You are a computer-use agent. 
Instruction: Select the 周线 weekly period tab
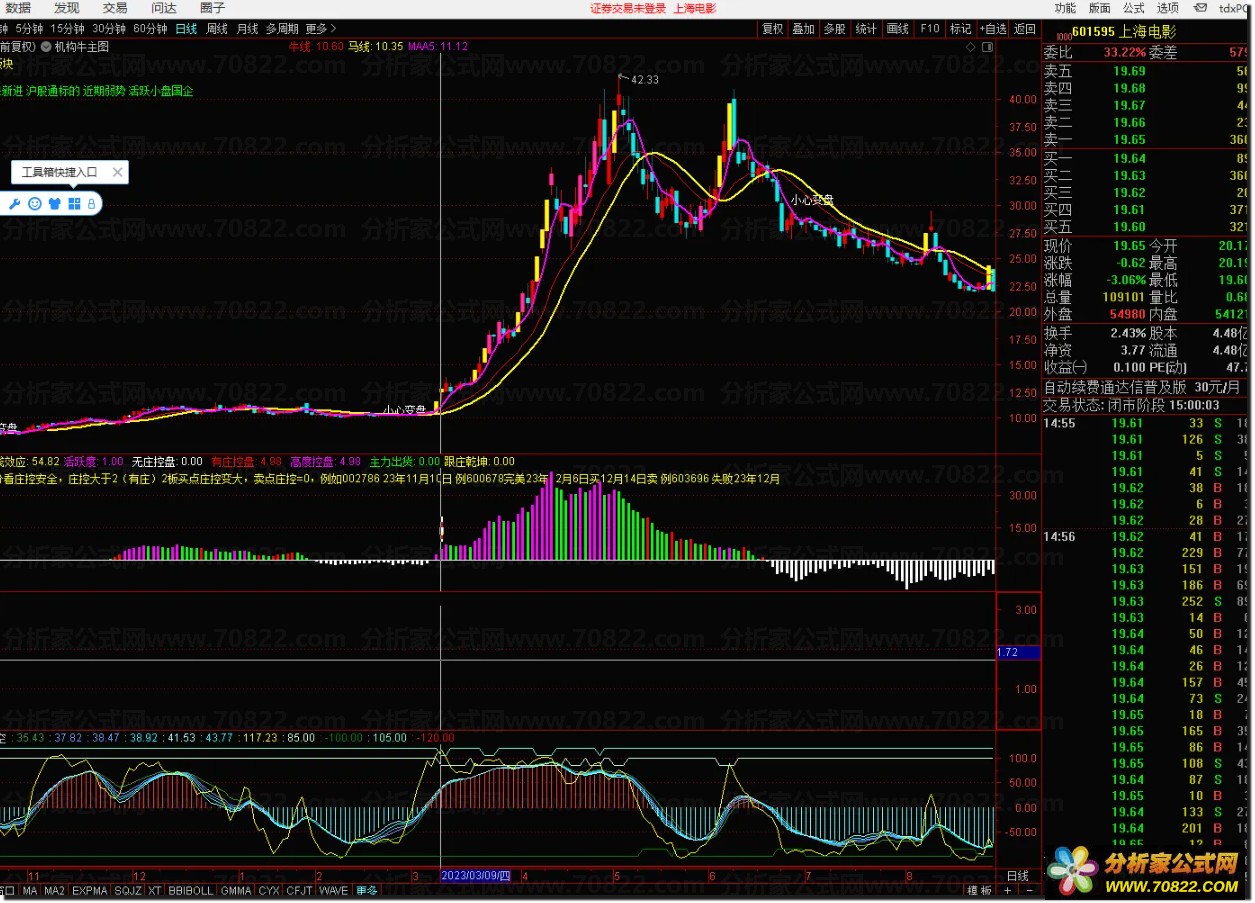click(217, 29)
